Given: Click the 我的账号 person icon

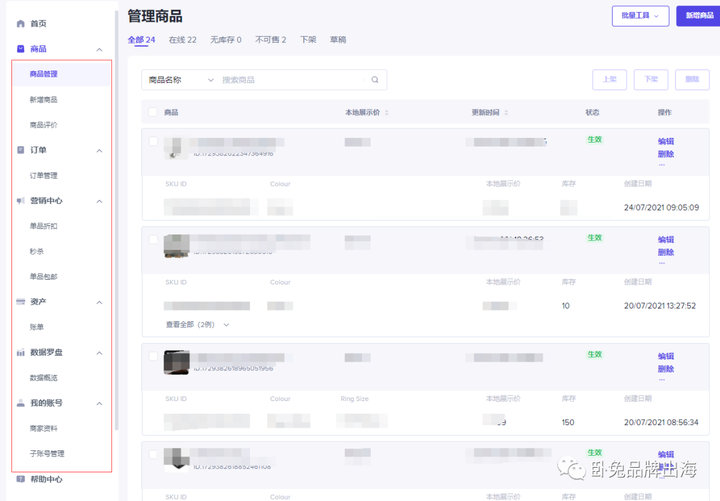Looking at the screenshot, I should (21, 403).
